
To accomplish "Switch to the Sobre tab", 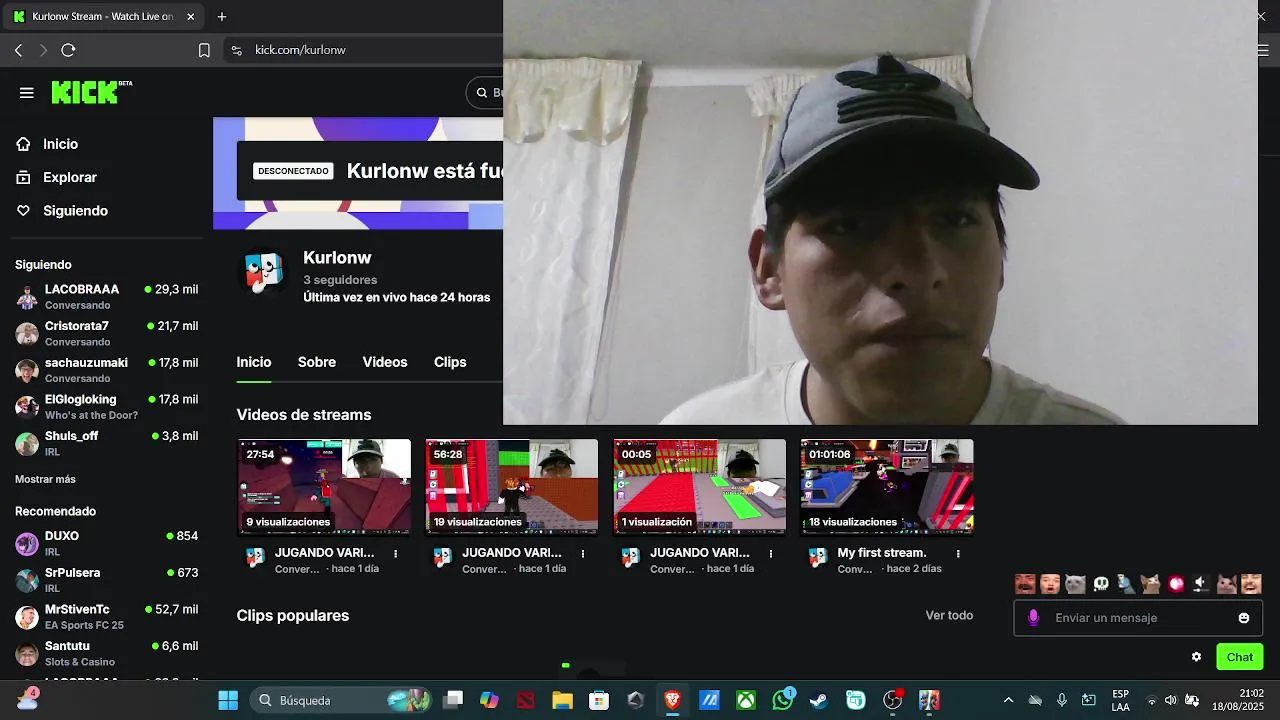I will point(317,362).
